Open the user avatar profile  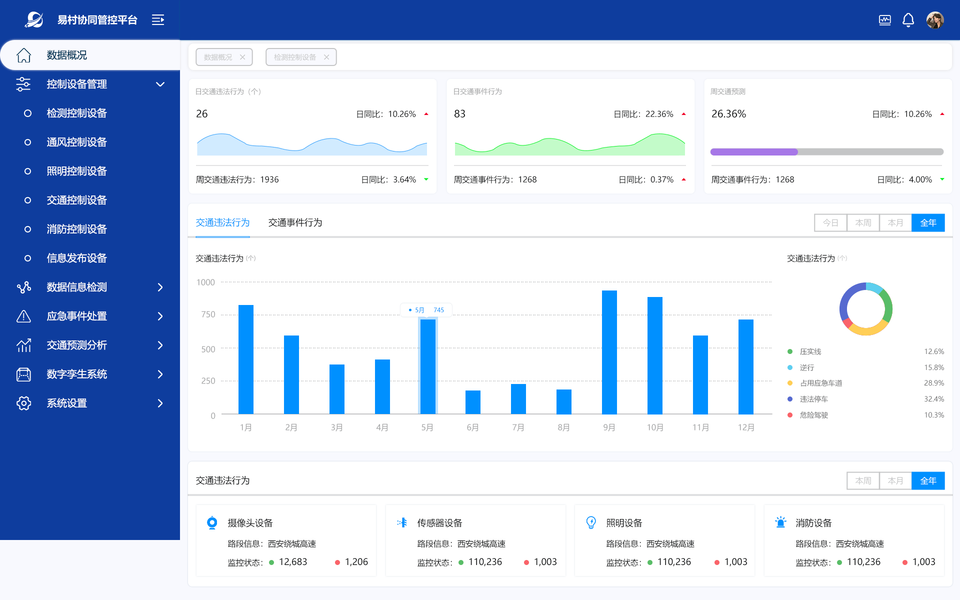tap(935, 20)
